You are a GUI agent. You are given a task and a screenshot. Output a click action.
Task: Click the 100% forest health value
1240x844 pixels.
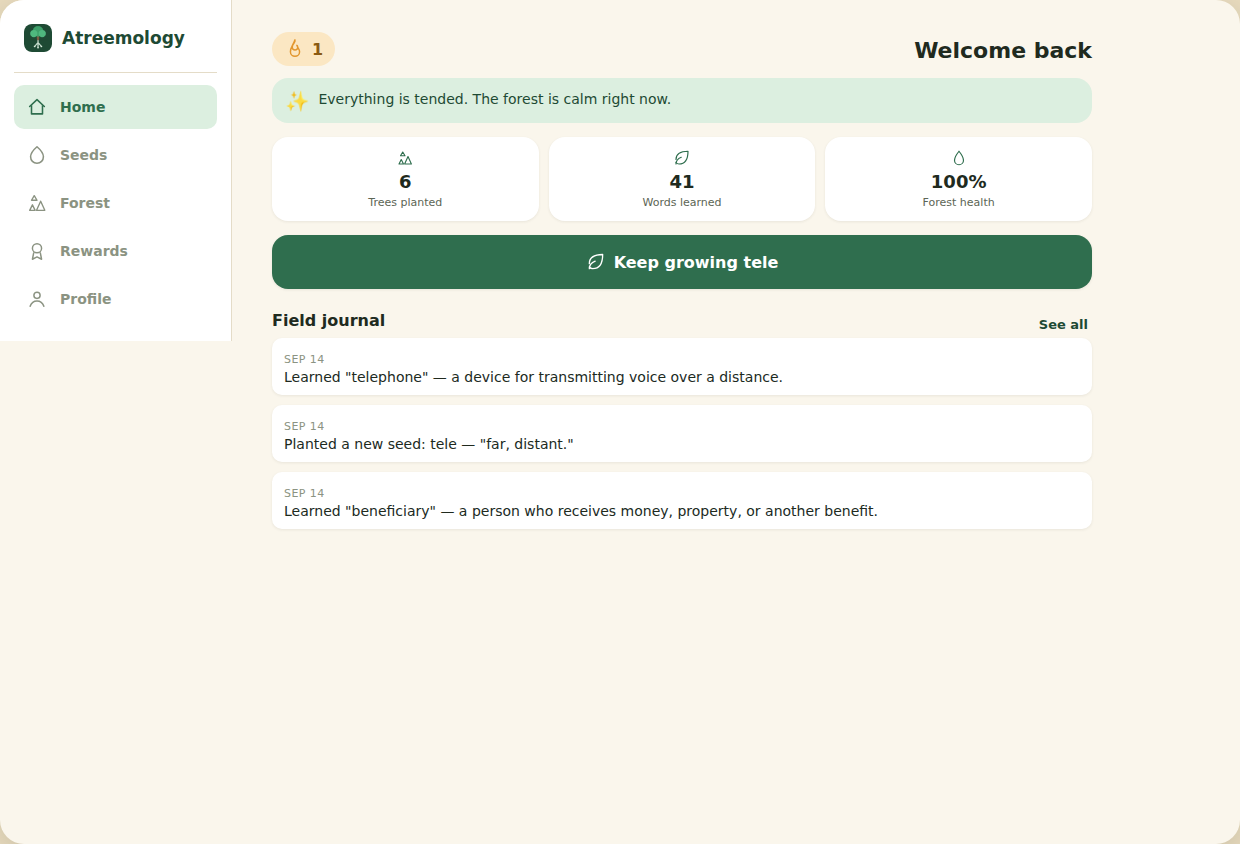[959, 182]
